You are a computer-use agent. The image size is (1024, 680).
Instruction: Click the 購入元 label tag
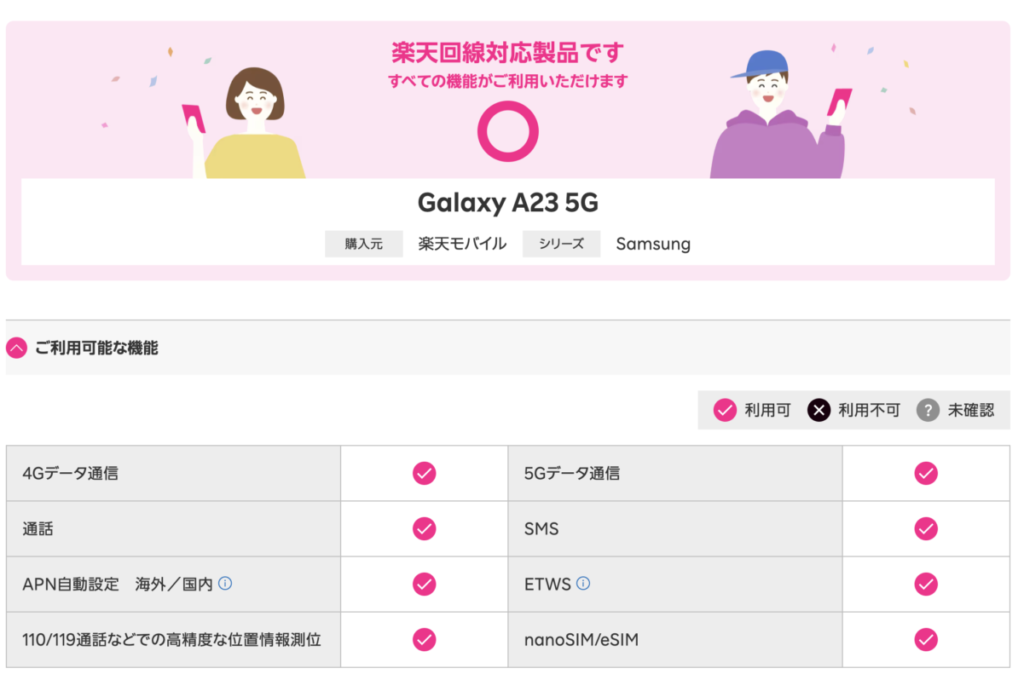(x=364, y=244)
